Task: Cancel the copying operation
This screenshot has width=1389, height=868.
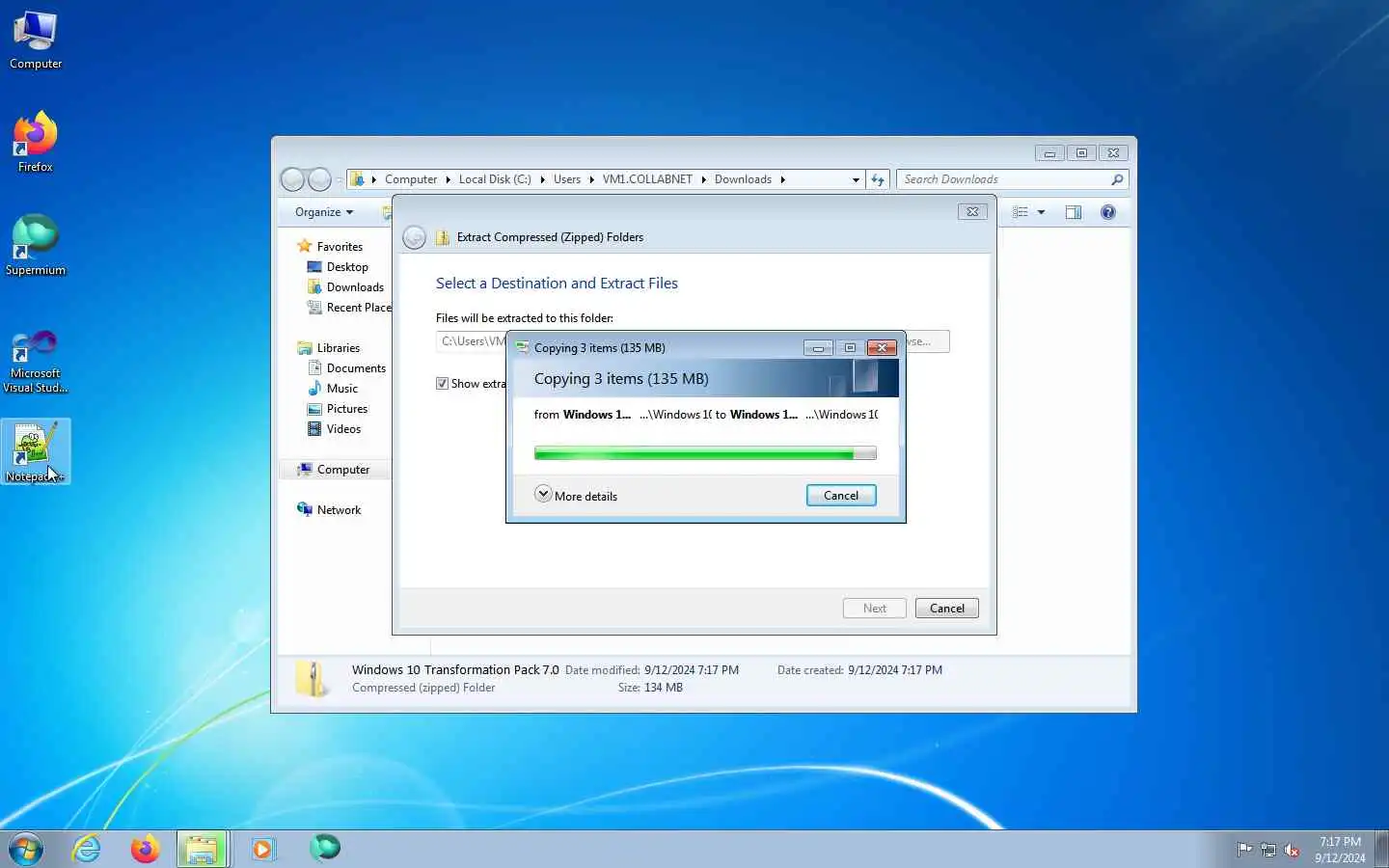Action: point(841,496)
